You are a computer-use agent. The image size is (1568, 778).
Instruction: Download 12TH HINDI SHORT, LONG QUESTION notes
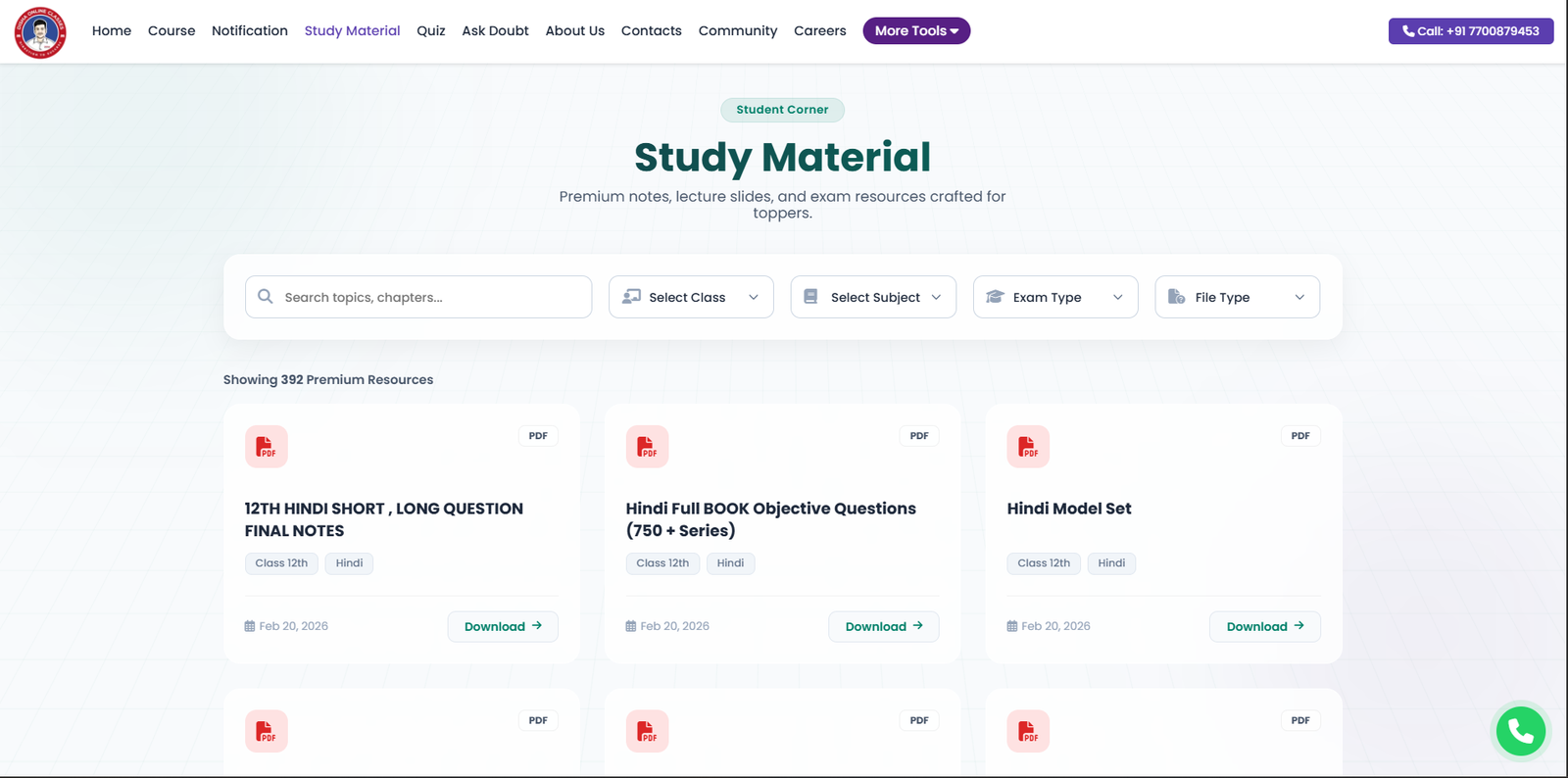tap(503, 626)
